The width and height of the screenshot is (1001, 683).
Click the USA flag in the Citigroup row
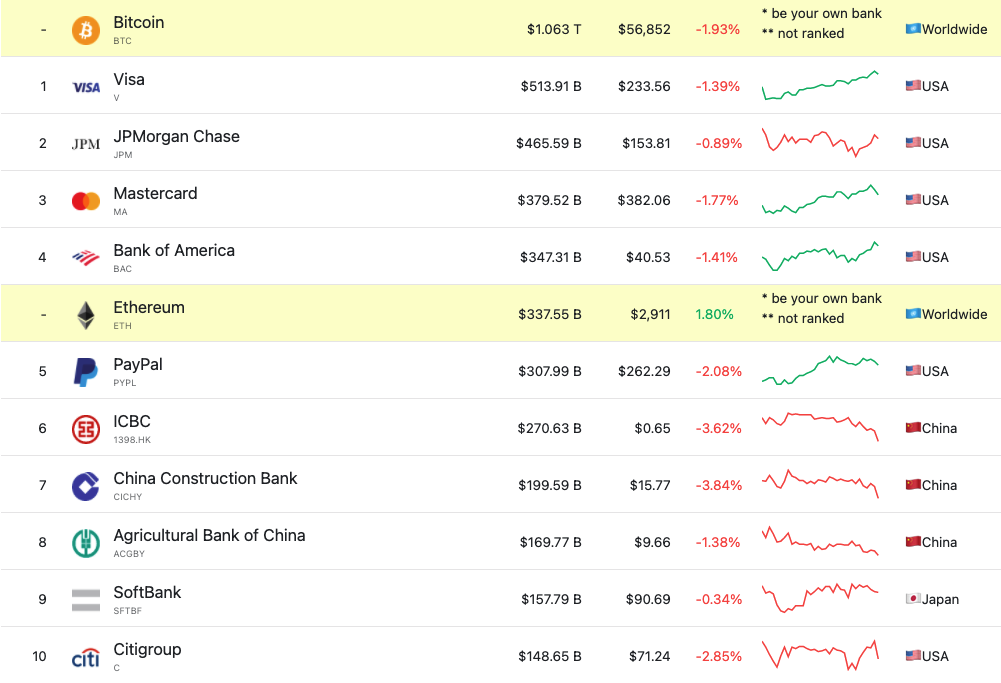pyautogui.click(x=913, y=656)
